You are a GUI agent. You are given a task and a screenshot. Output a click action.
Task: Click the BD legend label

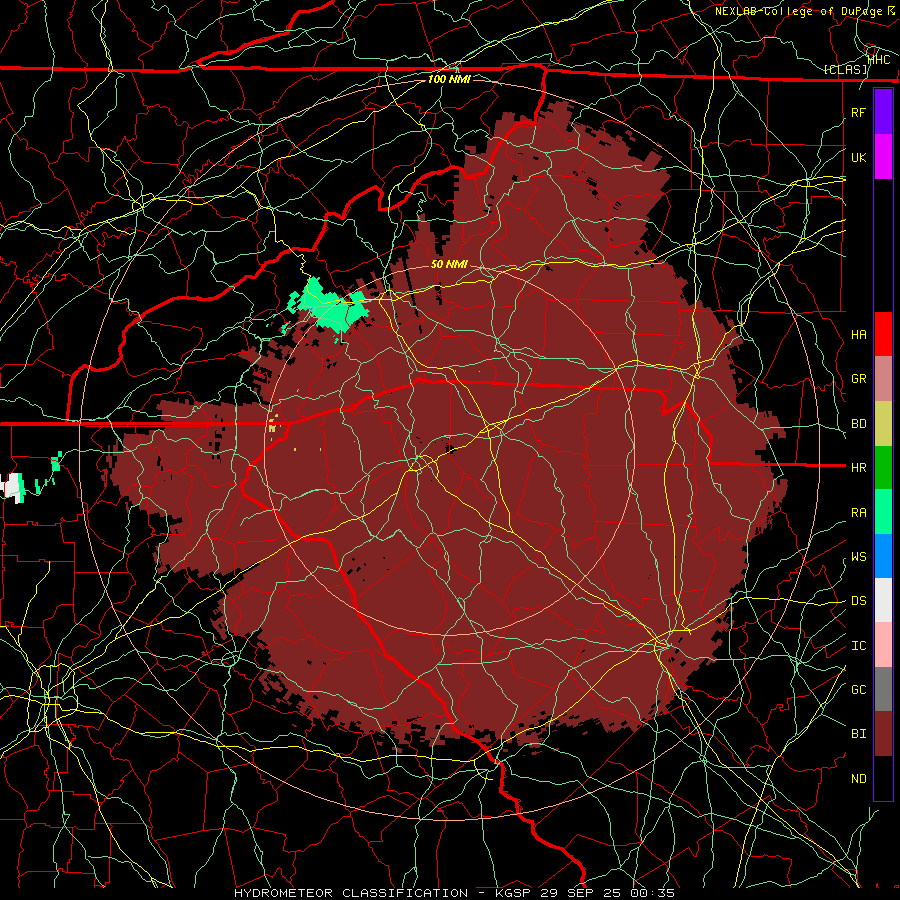coord(859,424)
